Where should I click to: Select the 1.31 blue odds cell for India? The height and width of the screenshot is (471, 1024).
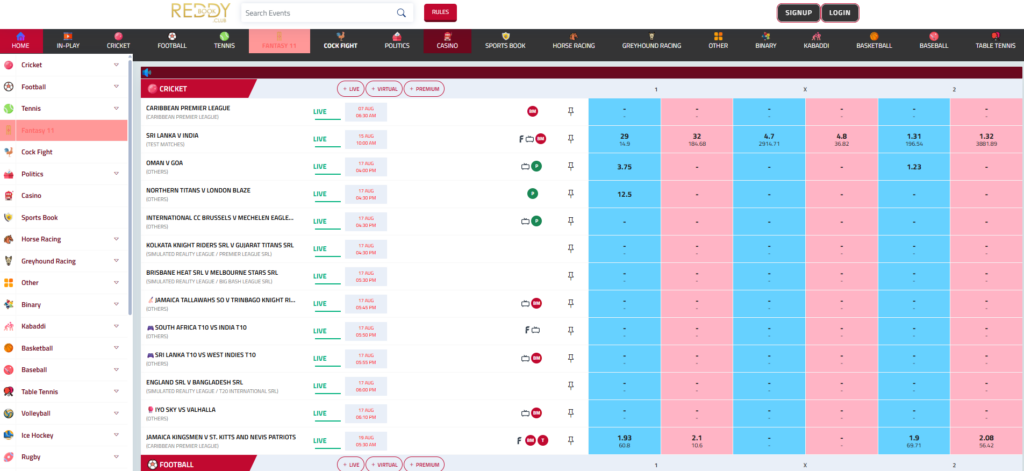(x=914, y=139)
